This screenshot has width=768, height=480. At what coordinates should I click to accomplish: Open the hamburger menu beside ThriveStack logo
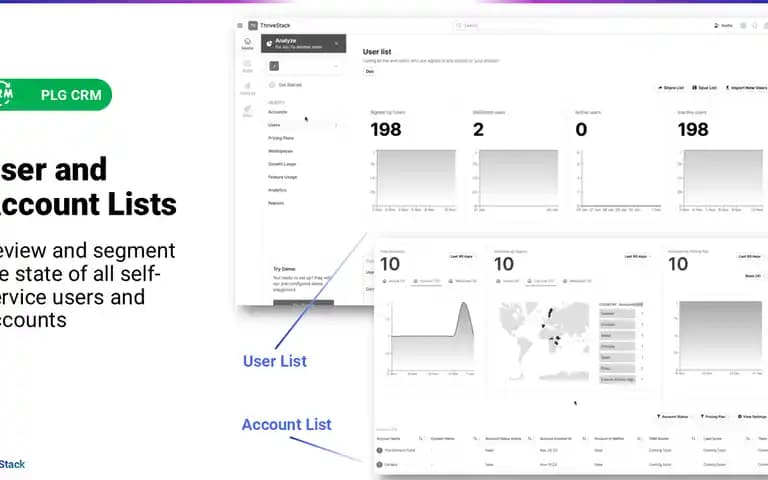coord(240,25)
